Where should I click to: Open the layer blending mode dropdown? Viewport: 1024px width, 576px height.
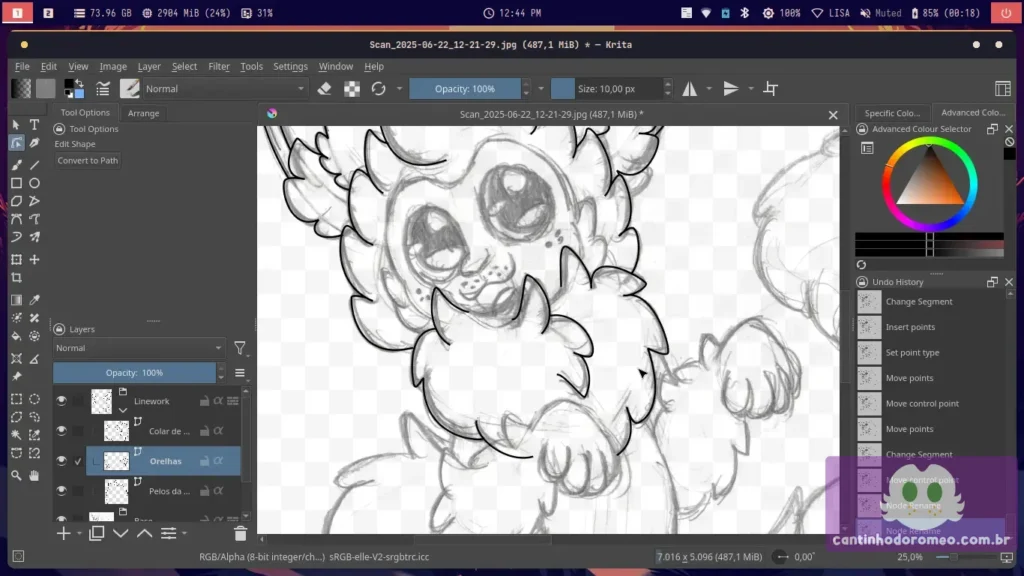[x=138, y=348]
